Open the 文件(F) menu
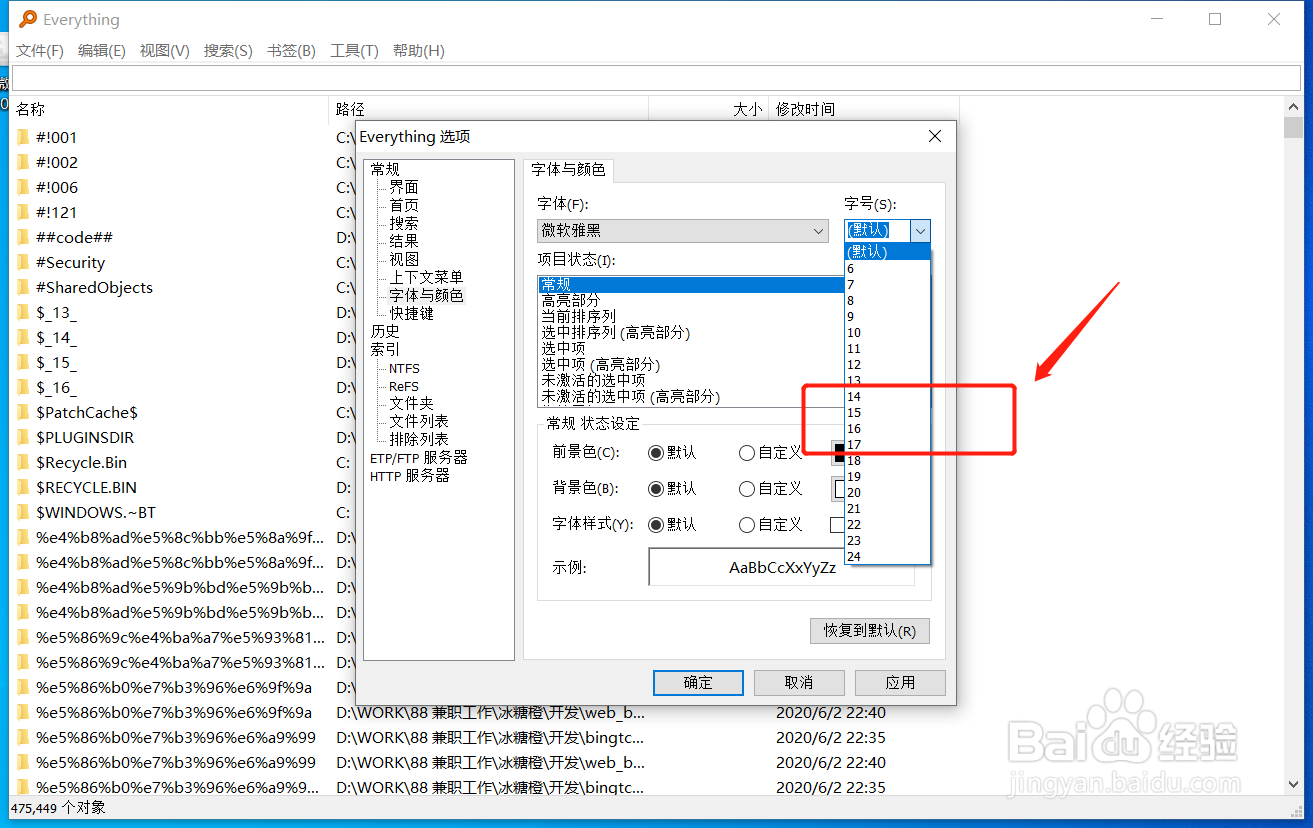The image size is (1313, 828). pyautogui.click(x=40, y=51)
